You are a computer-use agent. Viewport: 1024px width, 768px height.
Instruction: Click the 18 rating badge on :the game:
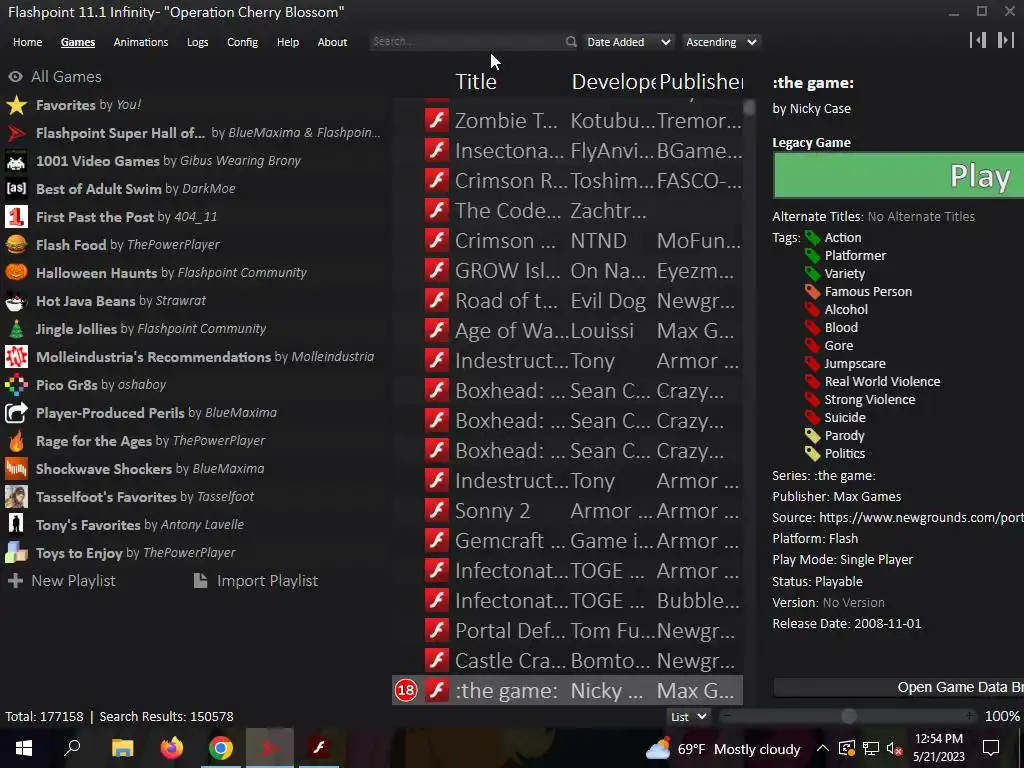click(x=406, y=690)
